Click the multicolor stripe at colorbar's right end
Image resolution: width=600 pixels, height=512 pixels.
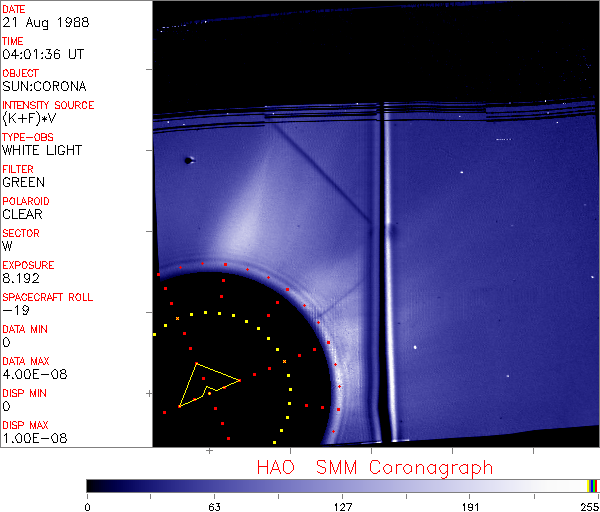(594, 485)
